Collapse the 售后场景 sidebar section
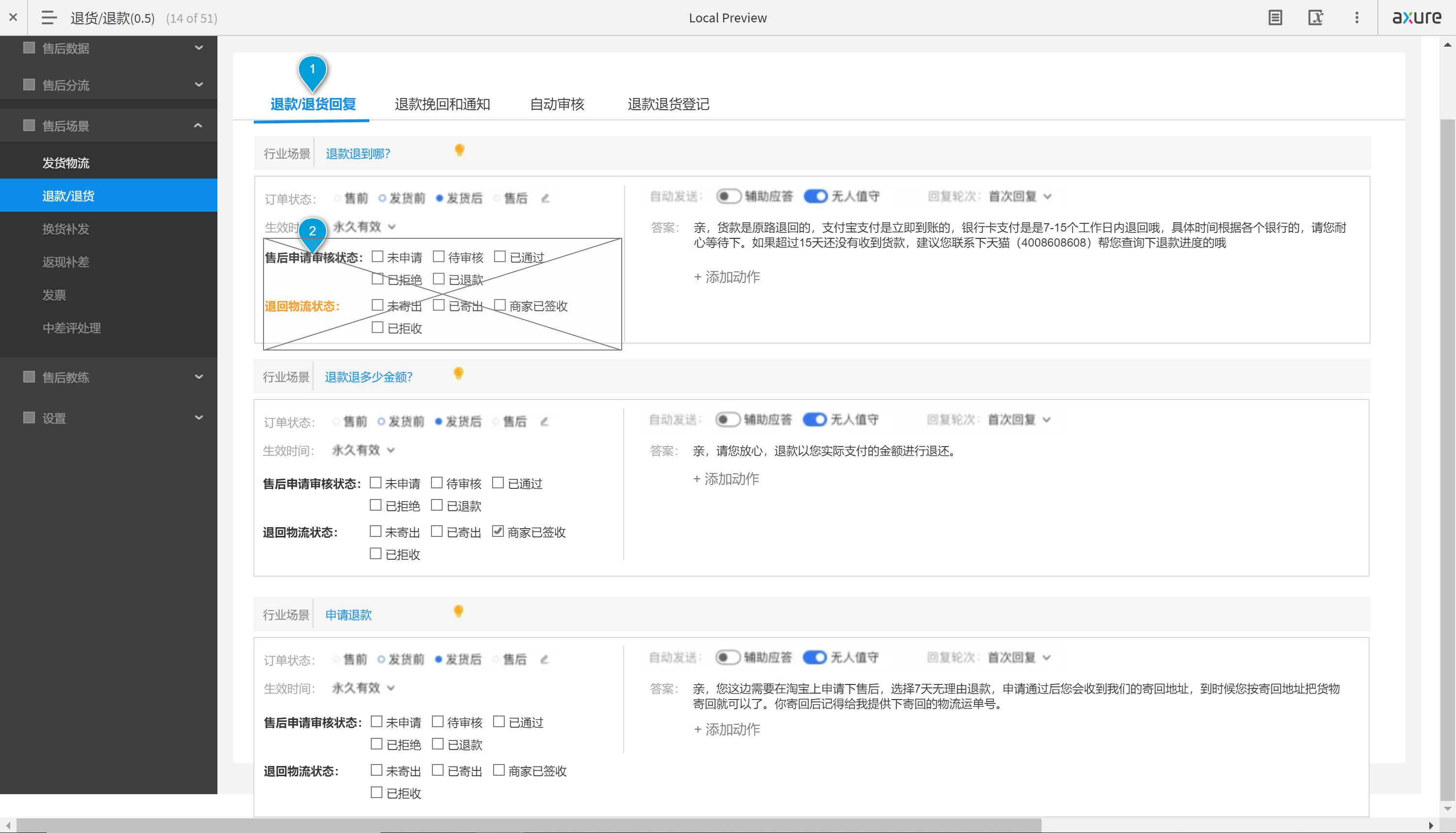Screen dimensions: 1456x833 198,125
